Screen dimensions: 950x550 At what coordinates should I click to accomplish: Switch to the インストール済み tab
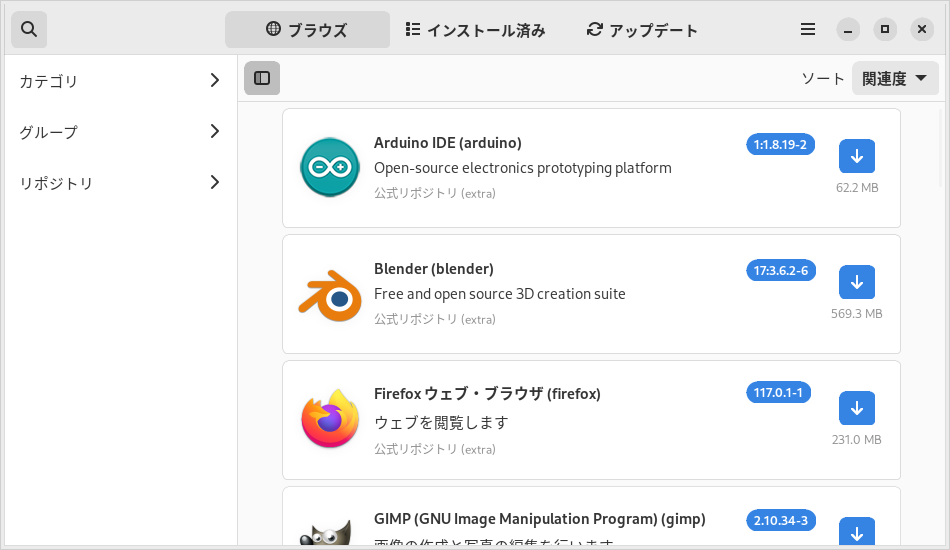tap(476, 30)
